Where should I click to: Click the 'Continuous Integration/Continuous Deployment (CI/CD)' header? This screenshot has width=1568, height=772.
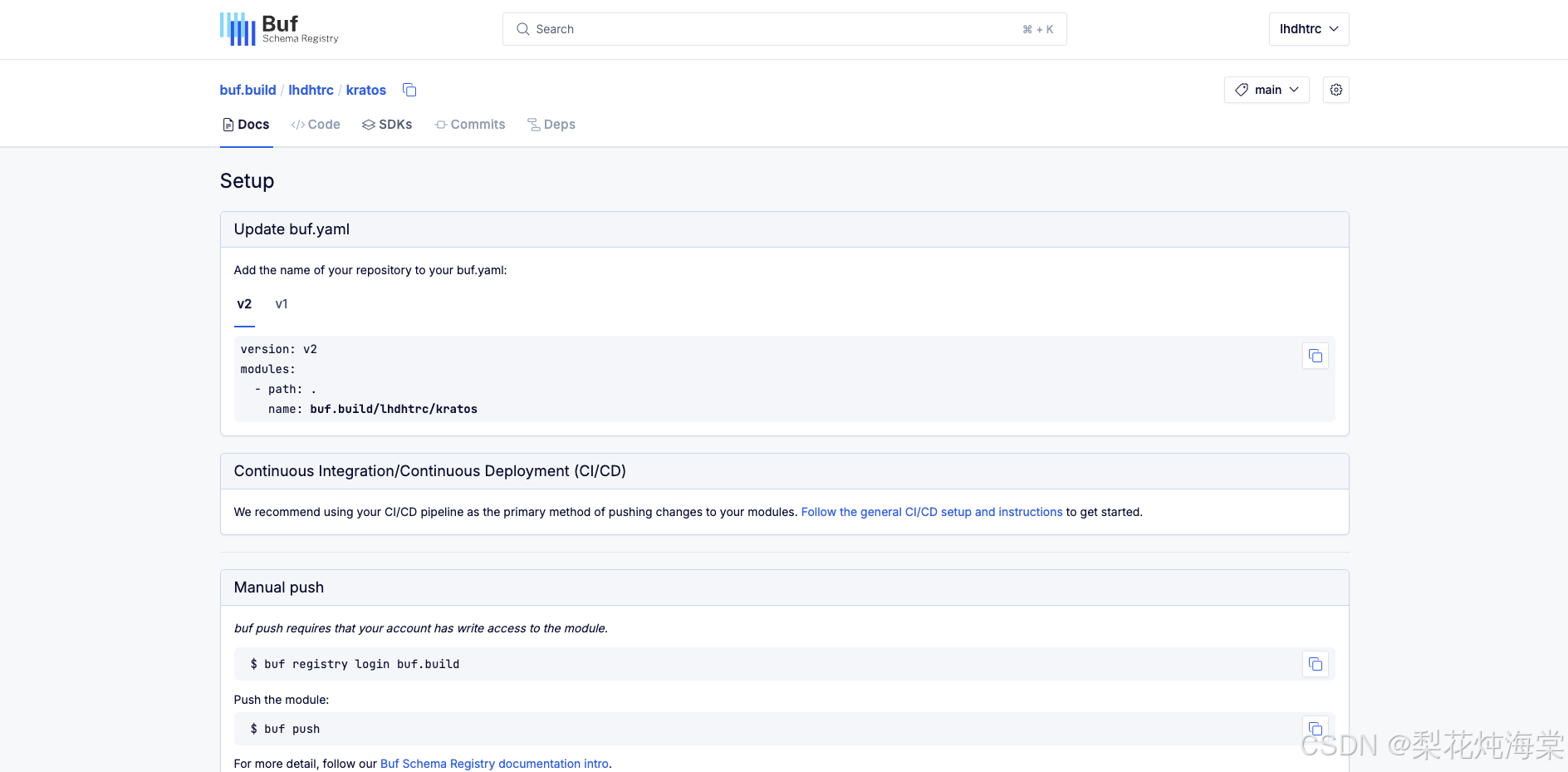(x=784, y=471)
